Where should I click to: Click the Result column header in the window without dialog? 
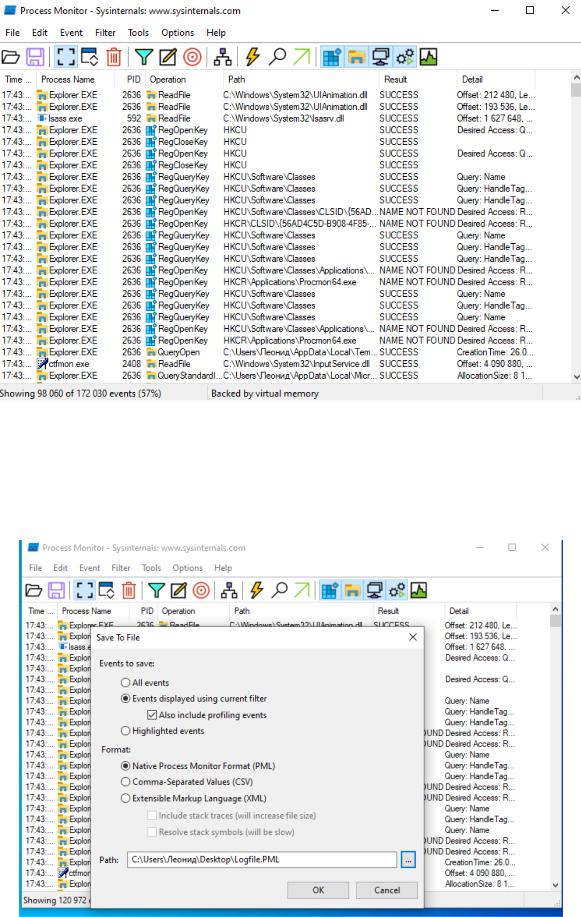click(x=417, y=80)
